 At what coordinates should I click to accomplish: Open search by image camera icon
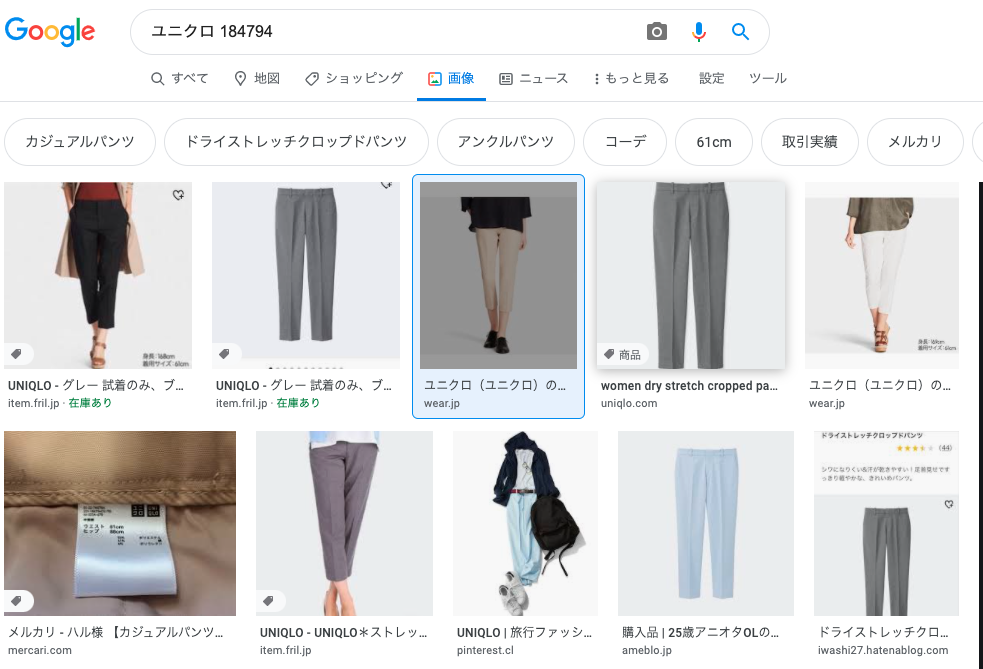[x=656, y=31]
